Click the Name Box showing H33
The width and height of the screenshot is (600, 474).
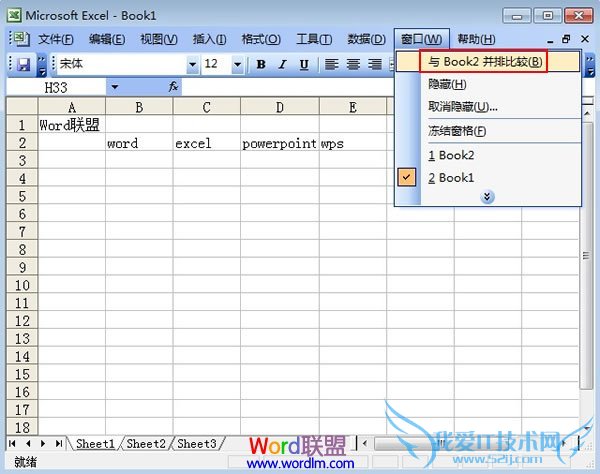click(56, 87)
